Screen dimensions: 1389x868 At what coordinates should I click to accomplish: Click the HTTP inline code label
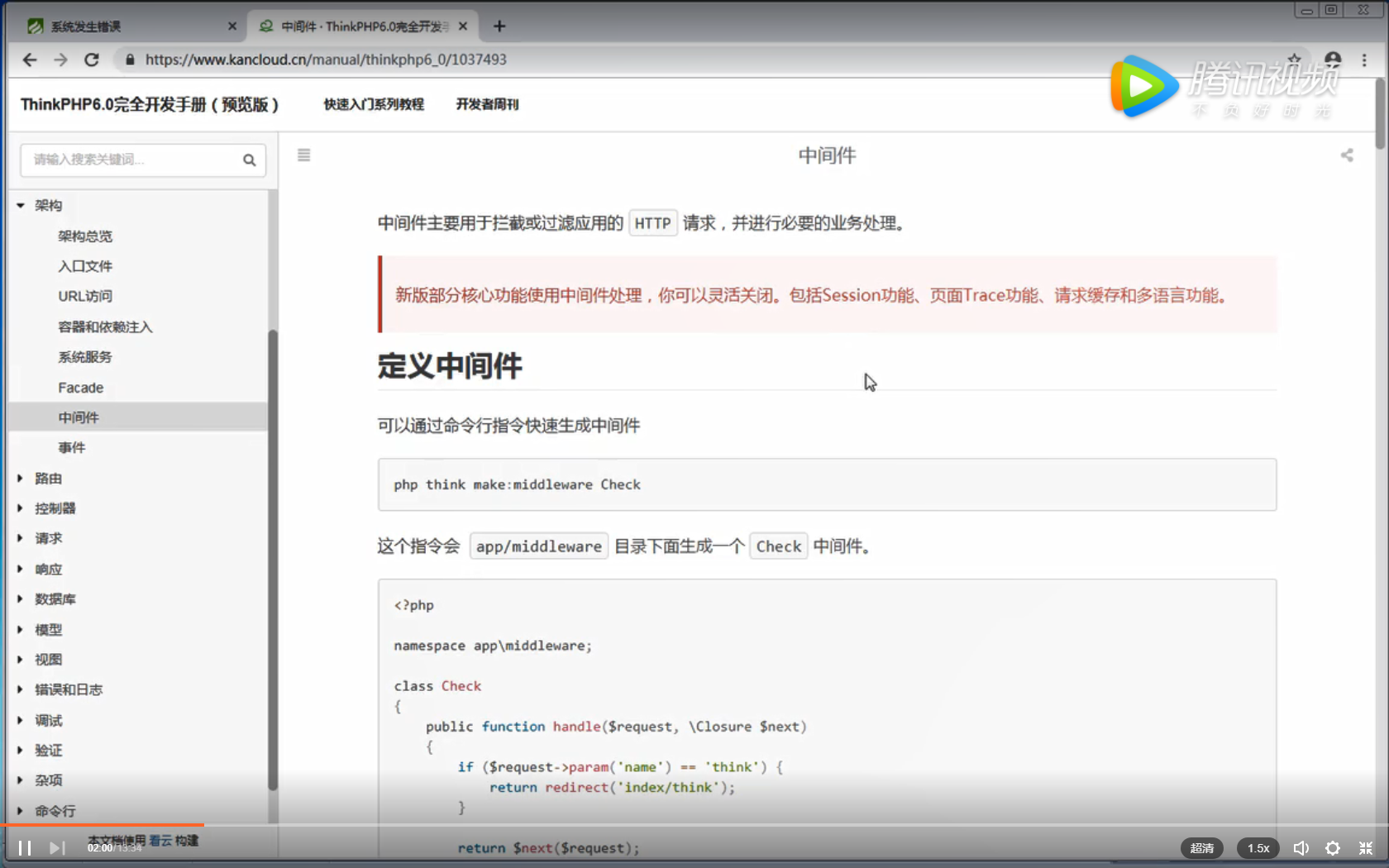pyautogui.click(x=652, y=223)
